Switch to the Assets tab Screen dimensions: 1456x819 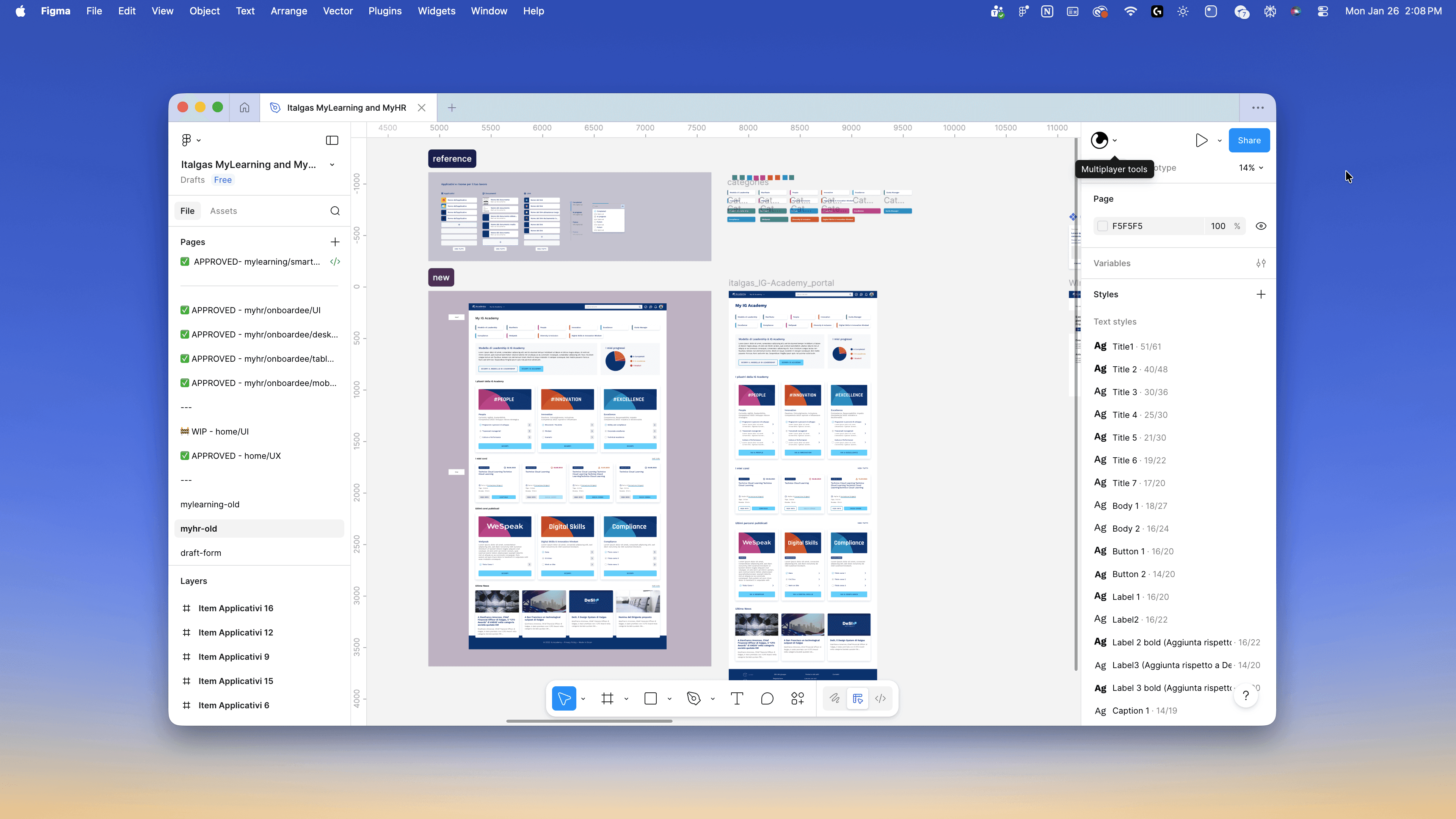223,211
